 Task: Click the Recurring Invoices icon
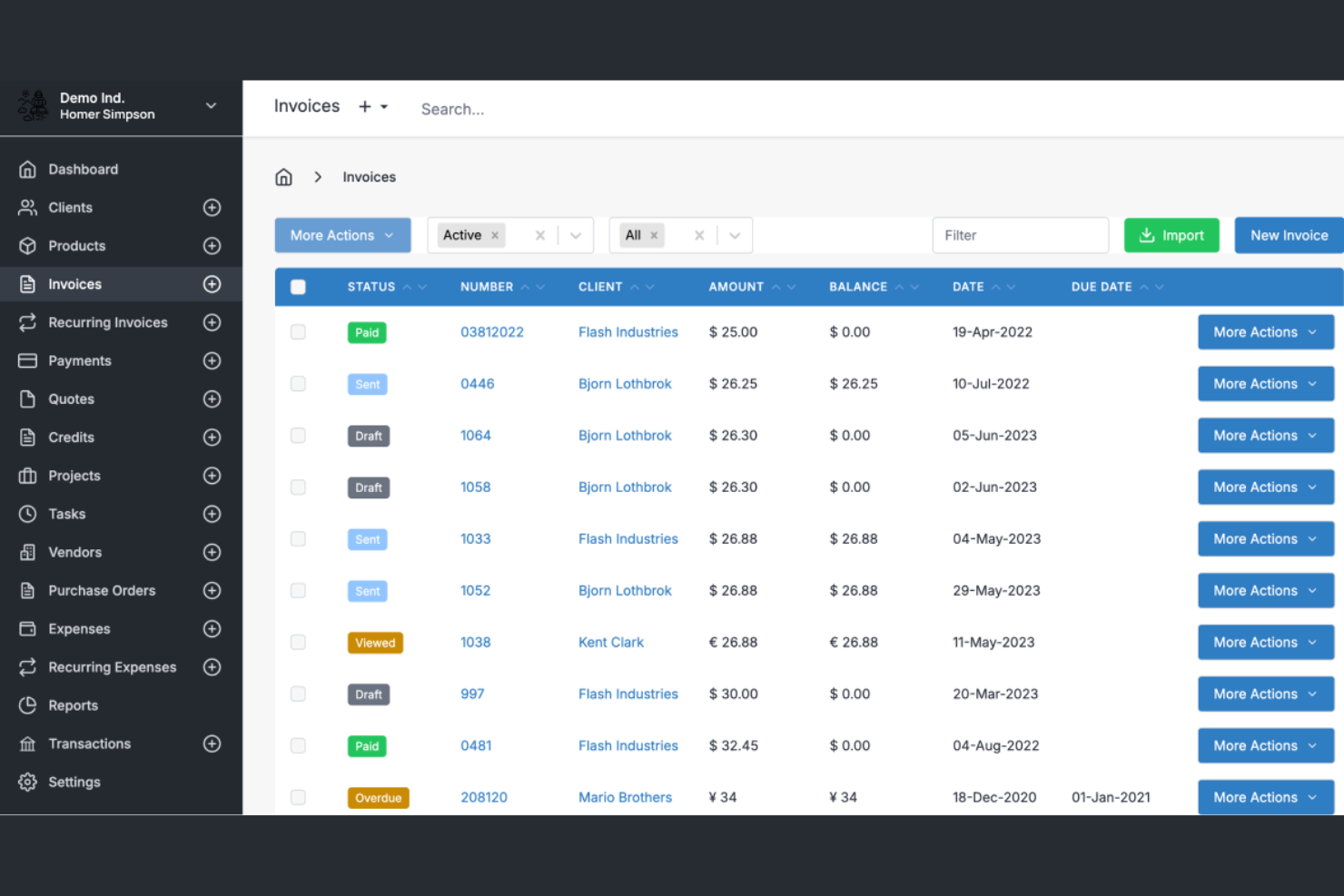point(27,322)
